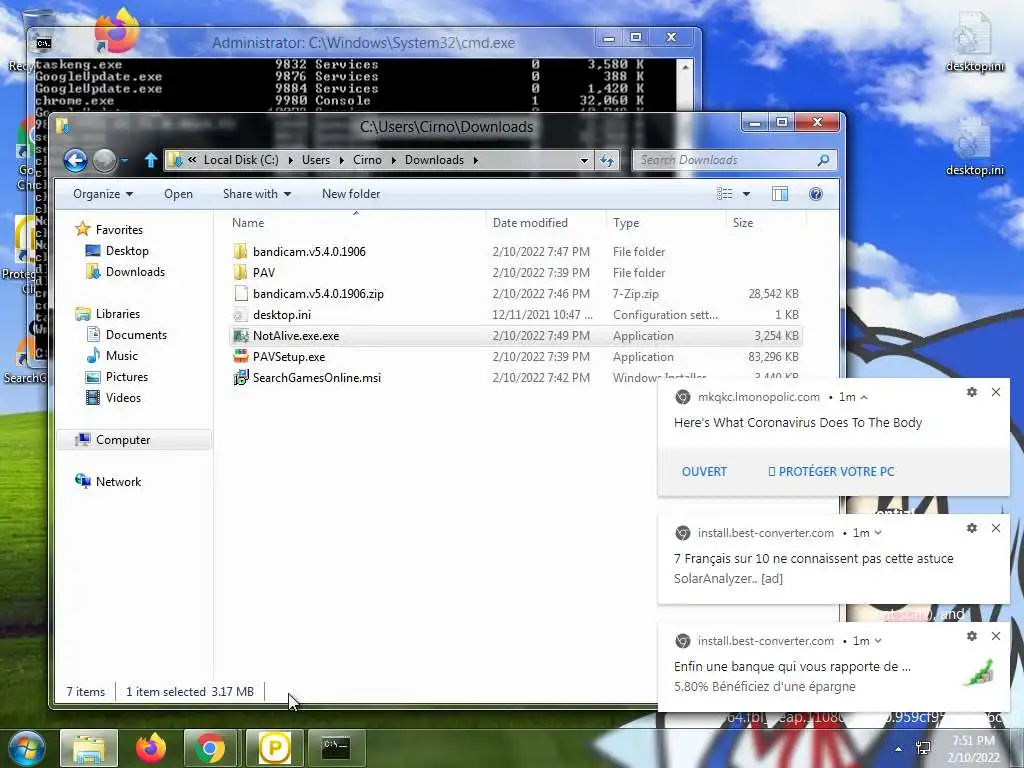The height and width of the screenshot is (768, 1024).
Task: Open yellow P app in taskbar
Action: [x=274, y=748]
